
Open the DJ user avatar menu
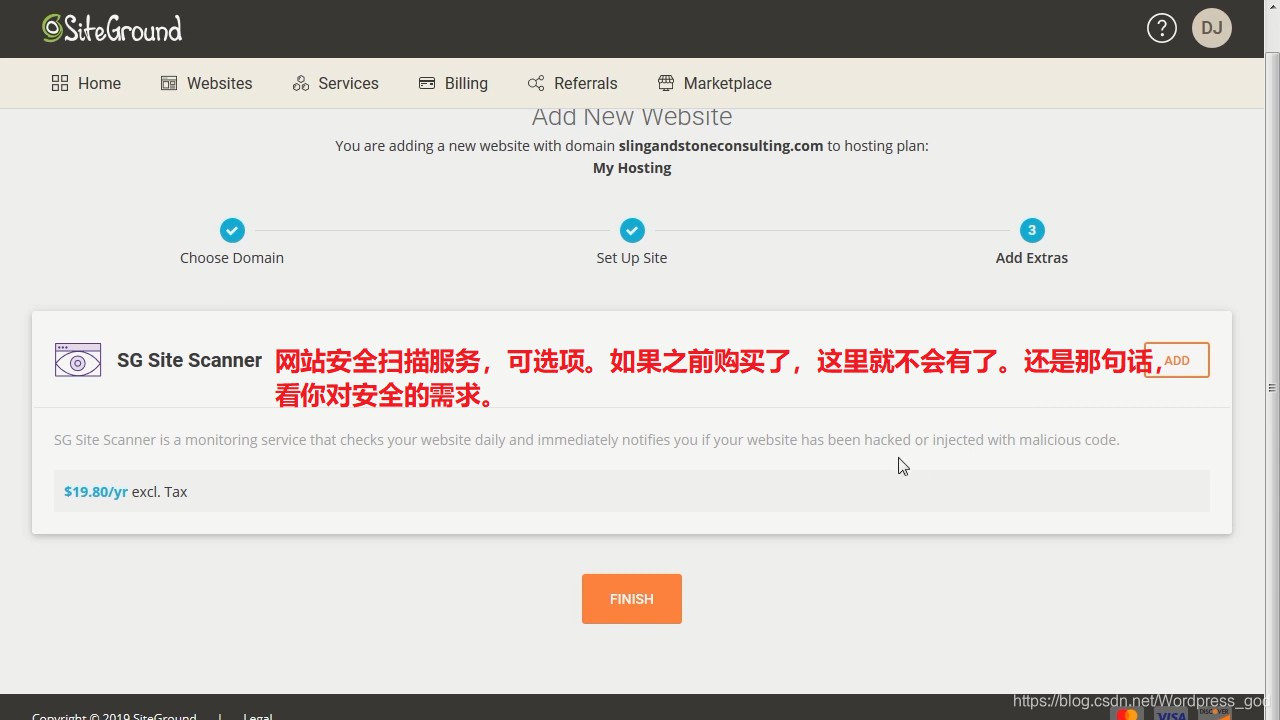coord(1212,28)
